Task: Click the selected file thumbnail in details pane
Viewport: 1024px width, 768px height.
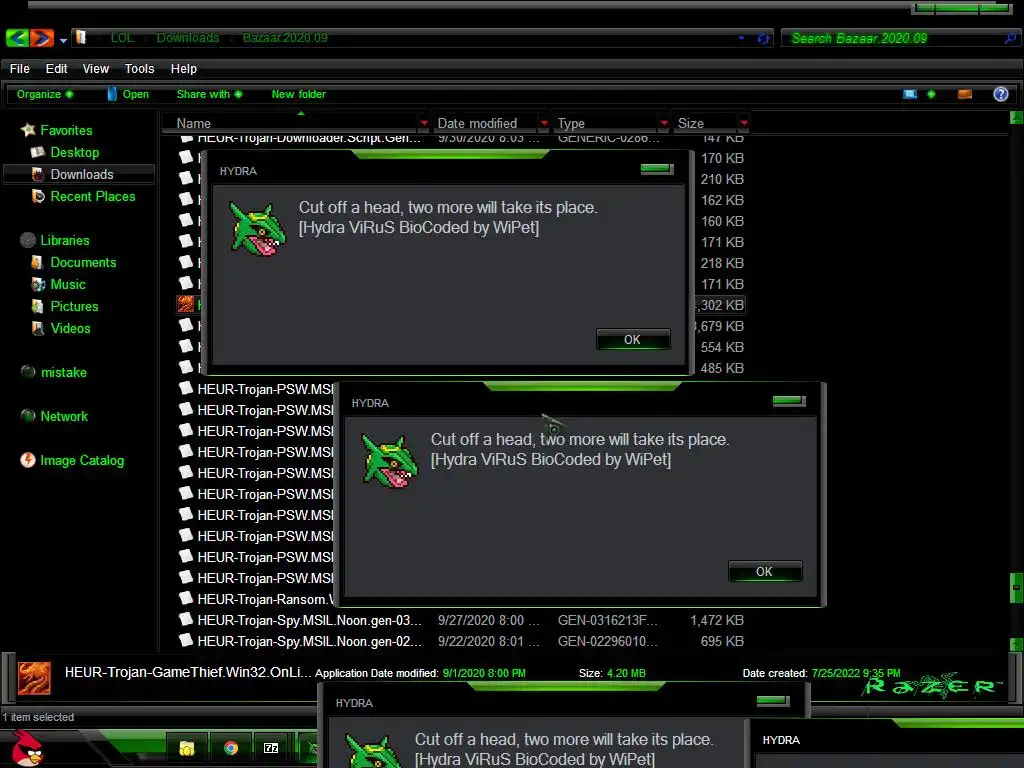Action: pyautogui.click(x=34, y=678)
